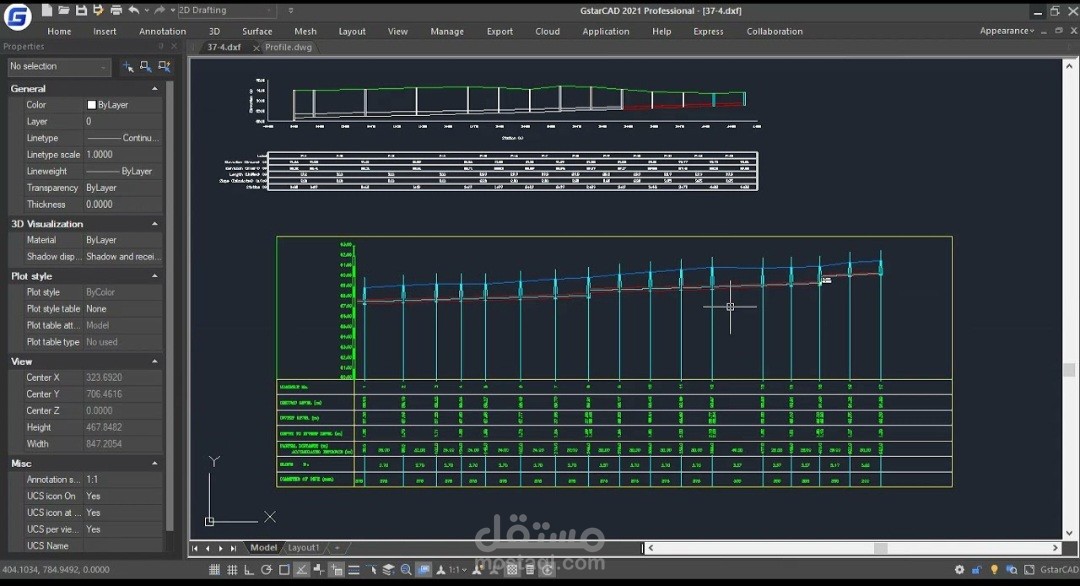1080x586 pixels.
Task: Toggle Lineweight display in the status bar
Action: (x=353, y=569)
